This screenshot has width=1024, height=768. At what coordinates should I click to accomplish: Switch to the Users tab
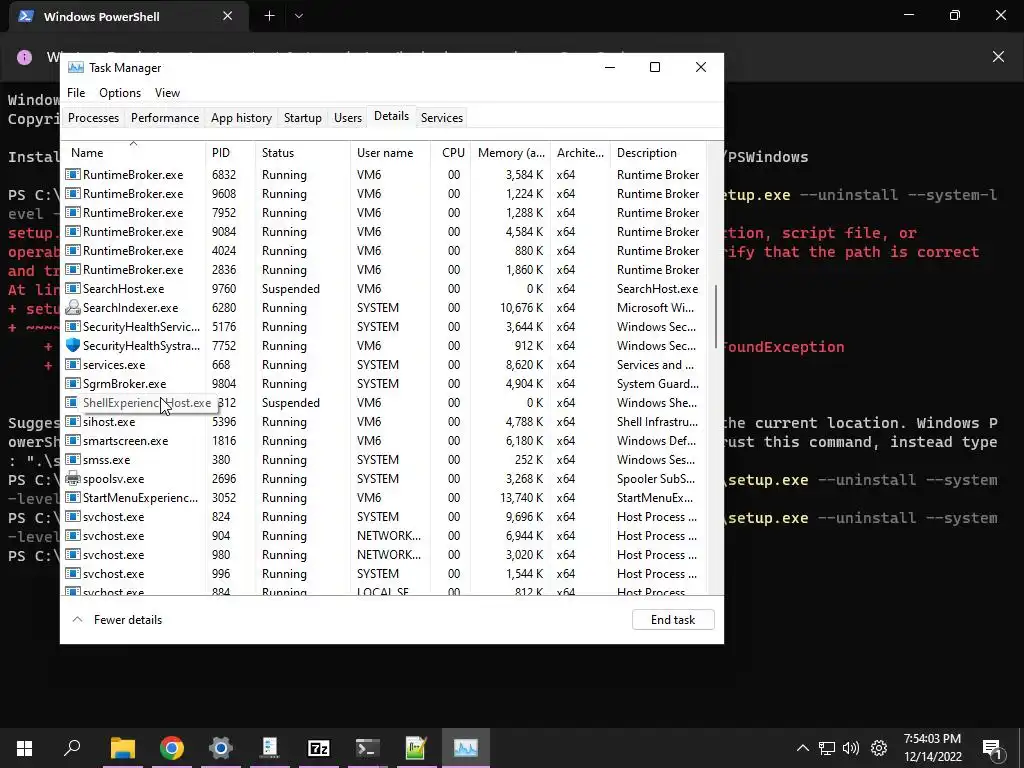pyautogui.click(x=347, y=118)
